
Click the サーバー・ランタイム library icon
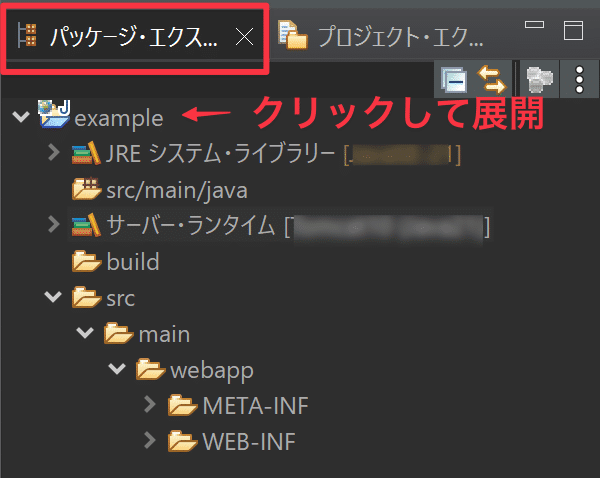pos(86,226)
